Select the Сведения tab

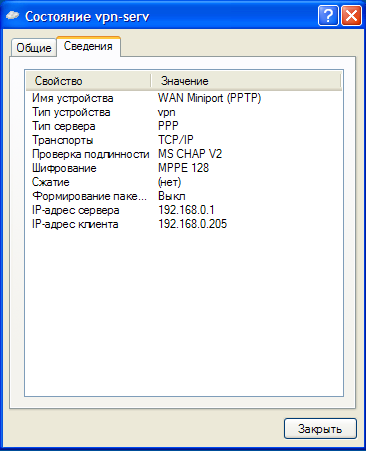click(88, 46)
